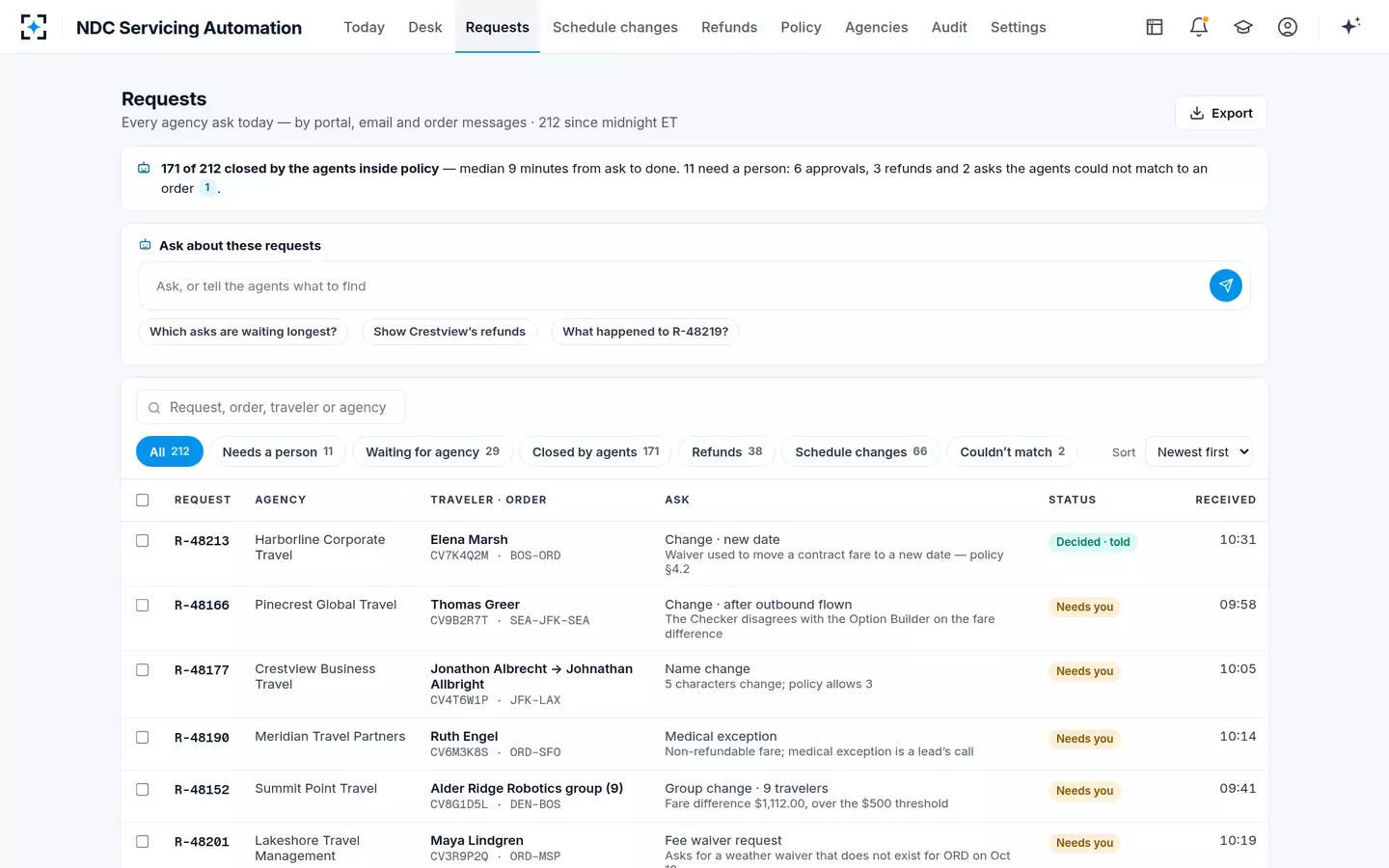This screenshot has width=1389, height=868.
Task: Click the 'What happened to R-48219?' suggestion
Action: (645, 332)
